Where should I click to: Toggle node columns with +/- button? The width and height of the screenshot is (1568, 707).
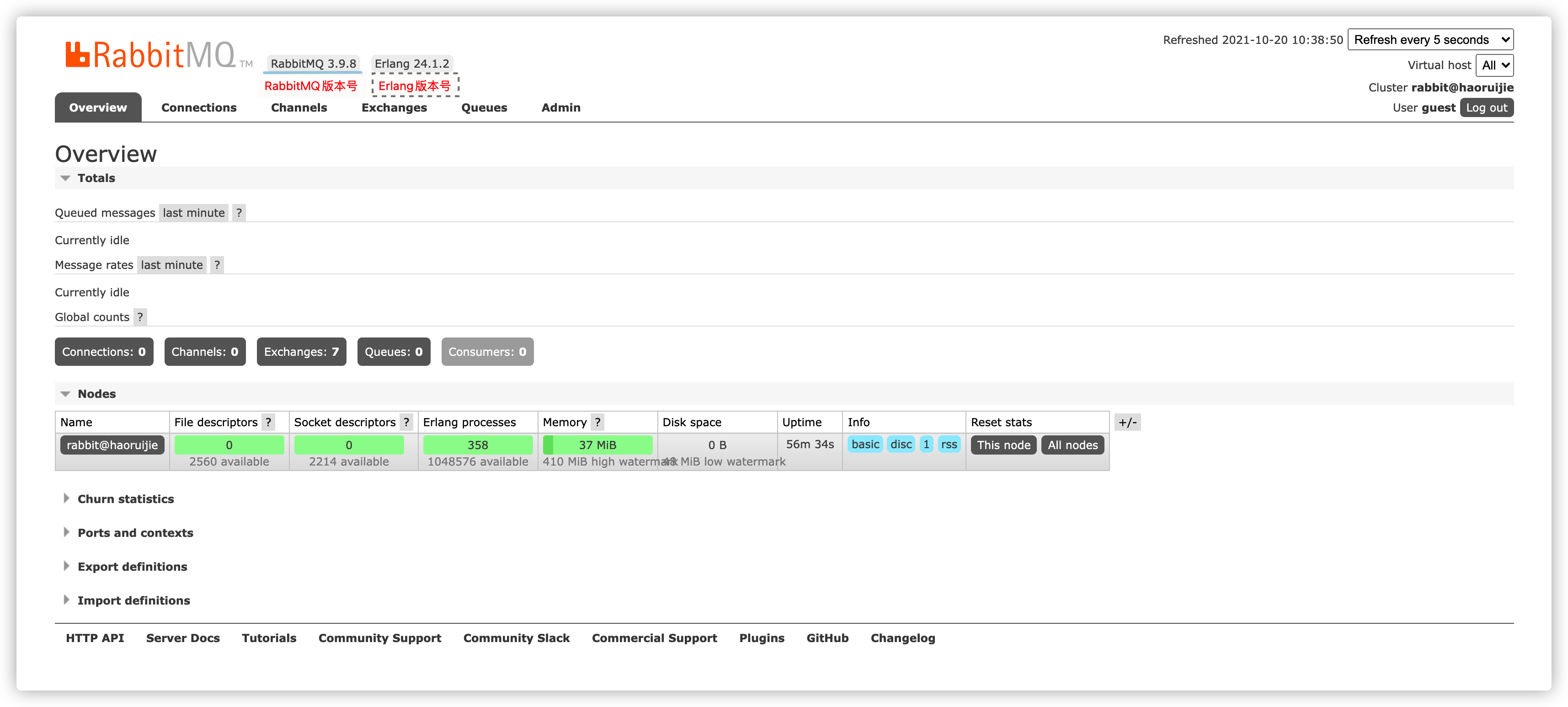pos(1127,422)
